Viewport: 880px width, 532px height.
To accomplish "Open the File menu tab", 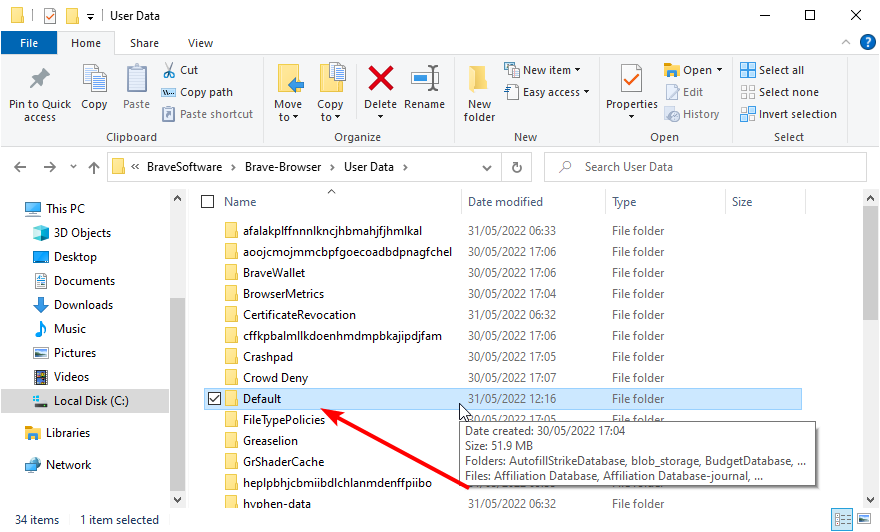I will tap(29, 43).
